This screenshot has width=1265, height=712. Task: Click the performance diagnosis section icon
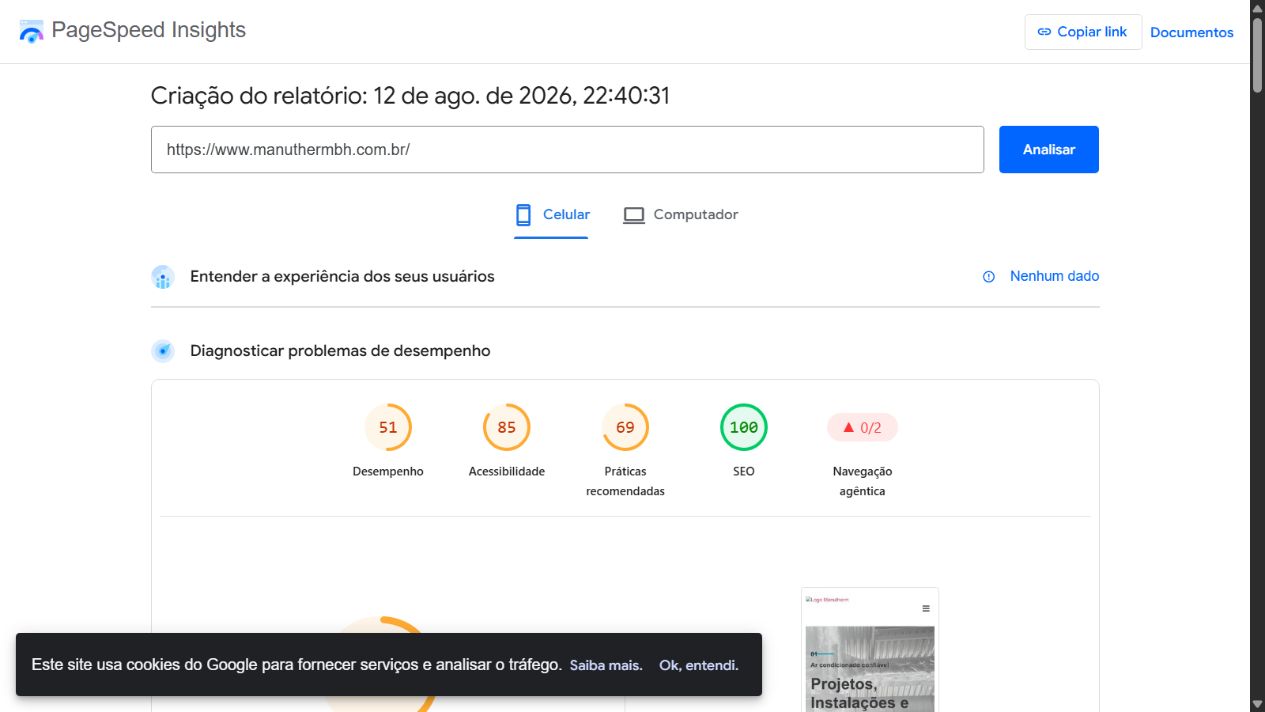pos(163,351)
